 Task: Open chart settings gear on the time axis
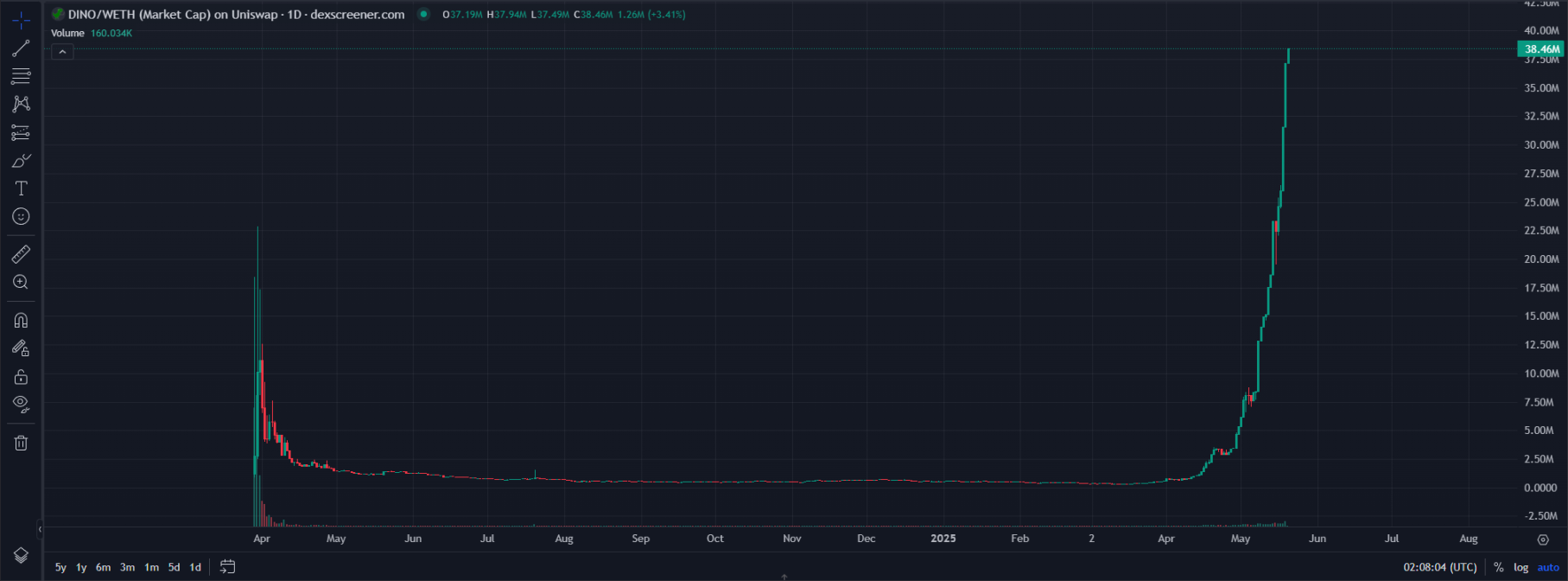tap(1543, 539)
